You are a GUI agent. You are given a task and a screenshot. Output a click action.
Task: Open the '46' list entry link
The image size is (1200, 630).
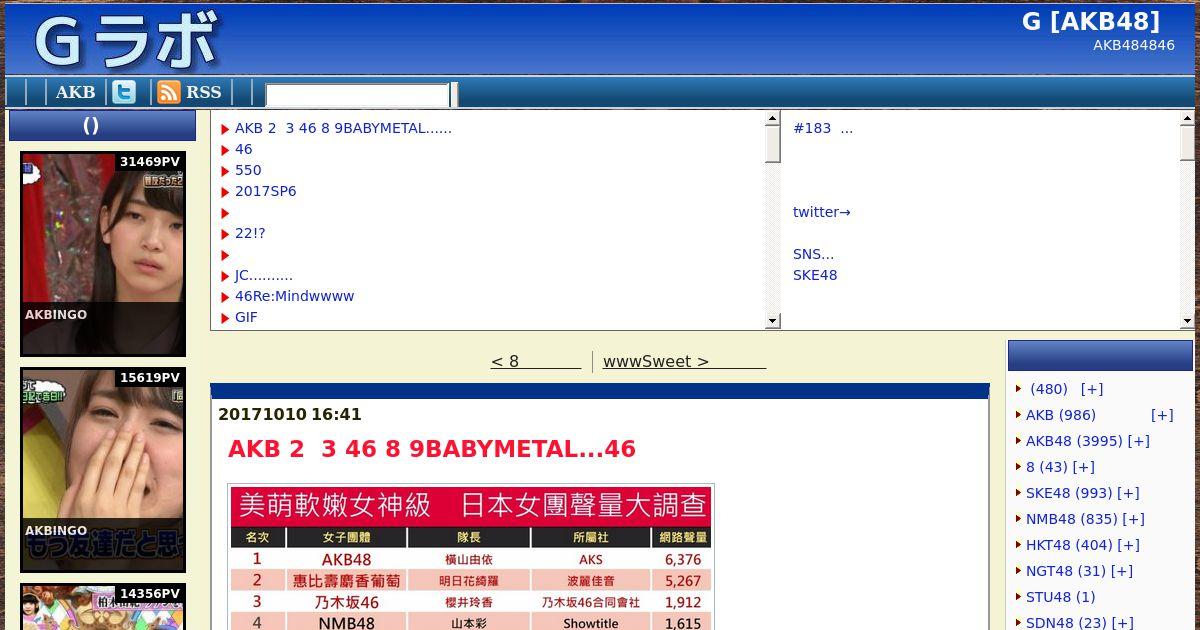244,149
